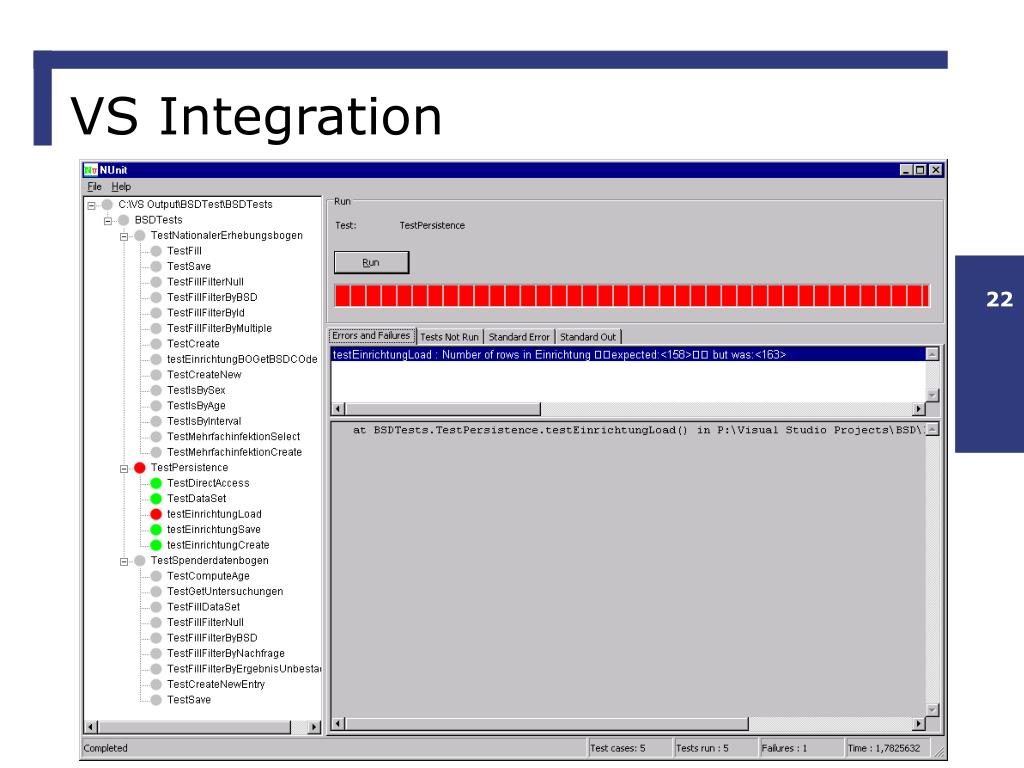
Task: Switch to Errors and Failures tab
Action: coord(371,336)
